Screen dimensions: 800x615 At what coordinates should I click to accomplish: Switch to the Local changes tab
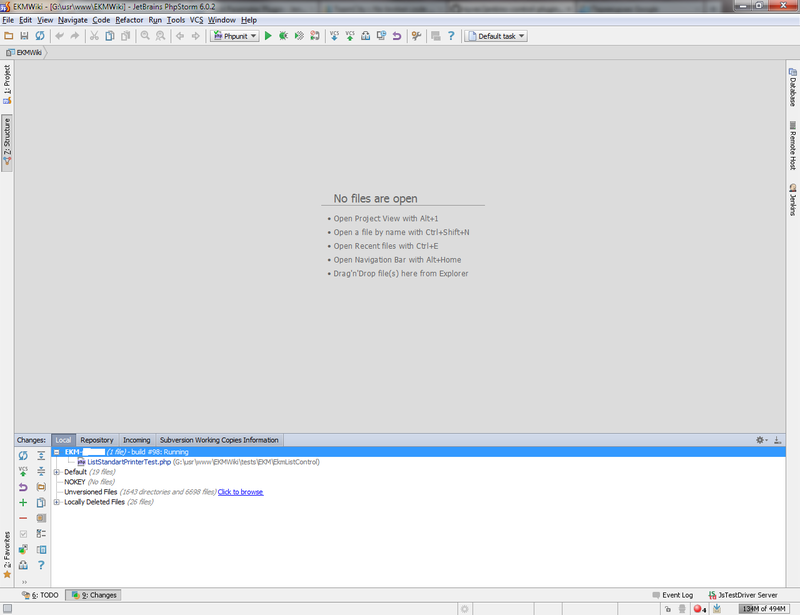[x=63, y=440]
